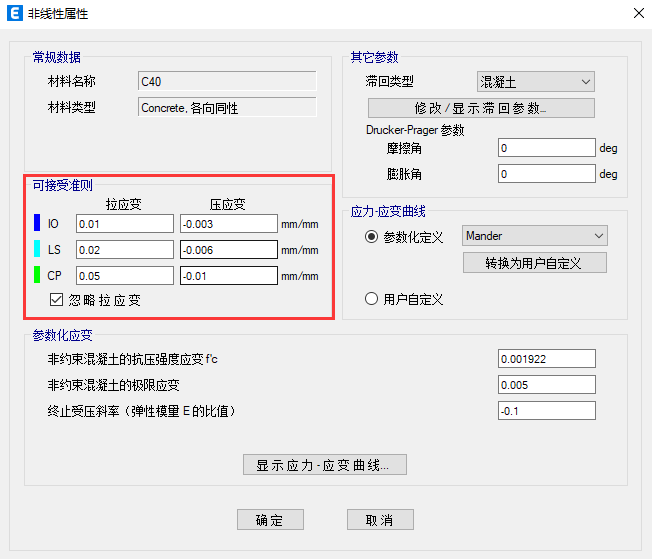Screen dimensions: 652x559
Task: Click the green CP color swatch
Action: 37,275
